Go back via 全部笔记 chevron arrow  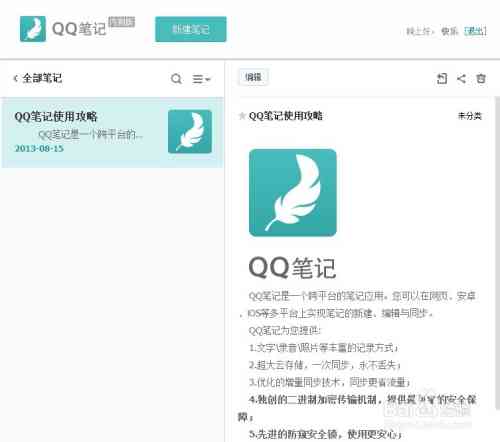coord(15,78)
